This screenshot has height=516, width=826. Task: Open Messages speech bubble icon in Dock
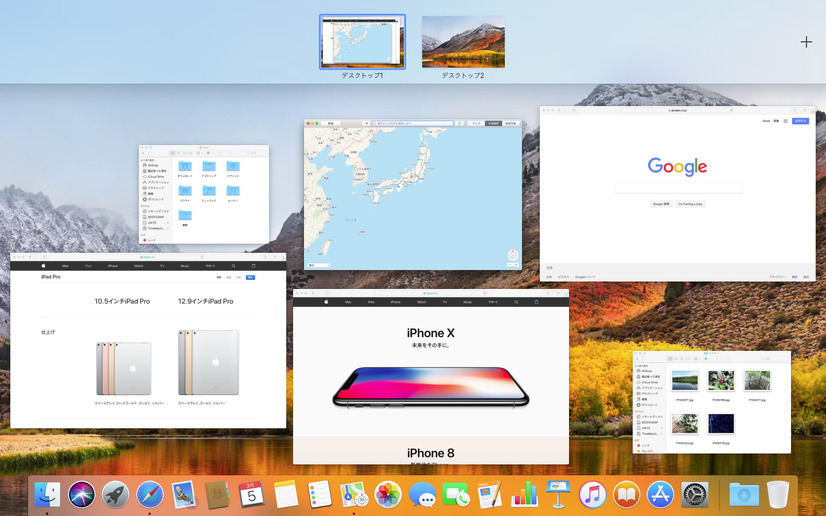pyautogui.click(x=422, y=494)
